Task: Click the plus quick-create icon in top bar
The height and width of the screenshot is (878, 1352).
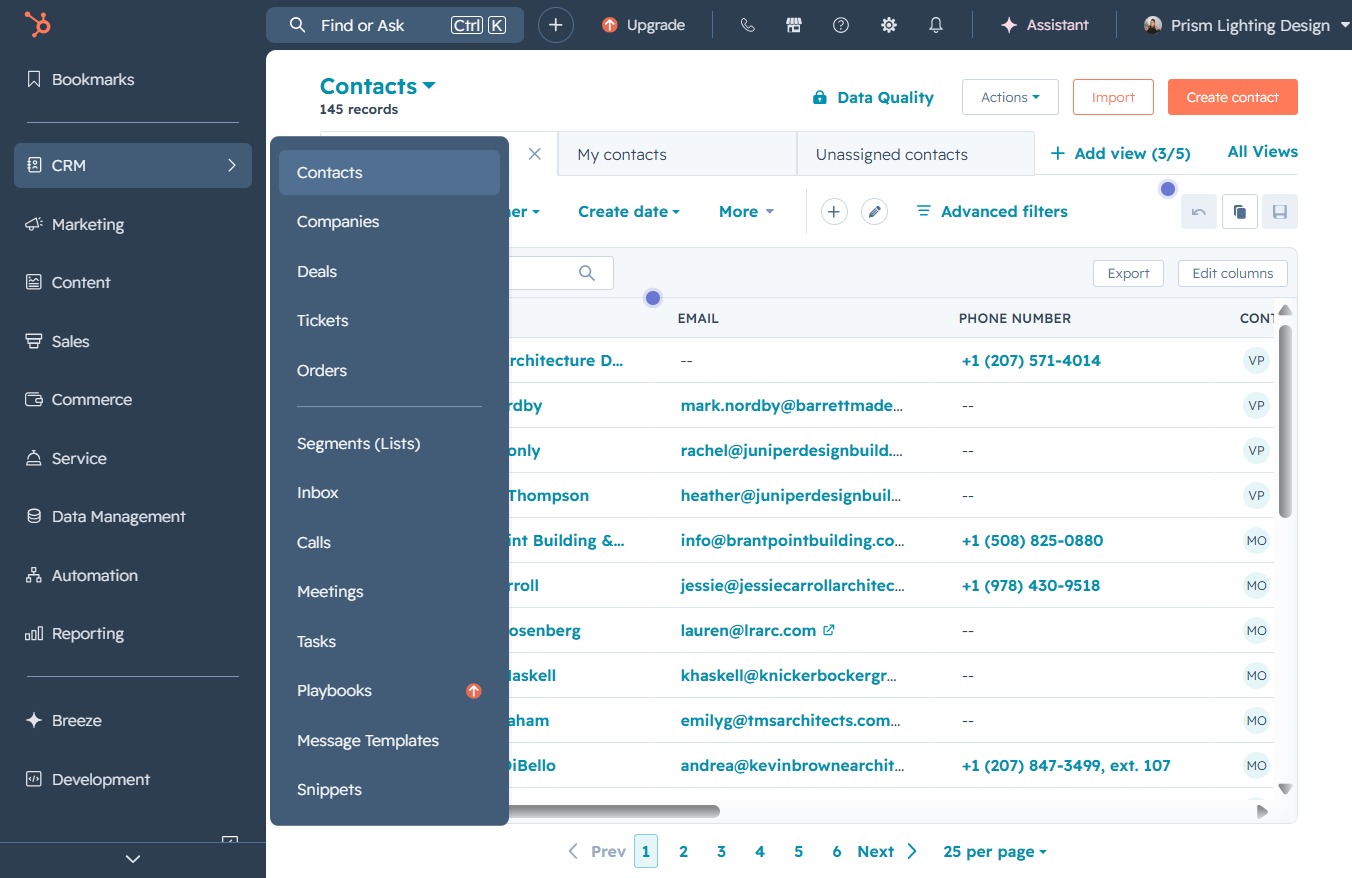Action: pos(556,25)
